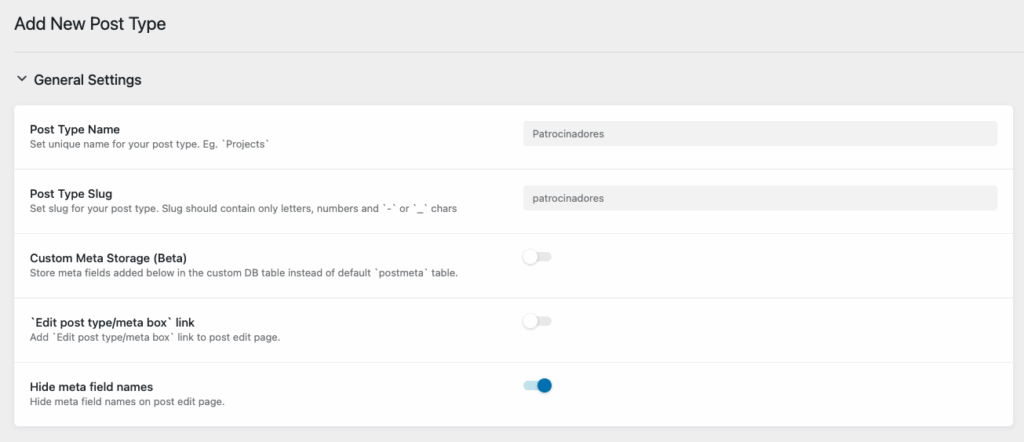Click the Add New Post Type page heading
Viewport: 1024px width, 442px height.
pos(90,24)
